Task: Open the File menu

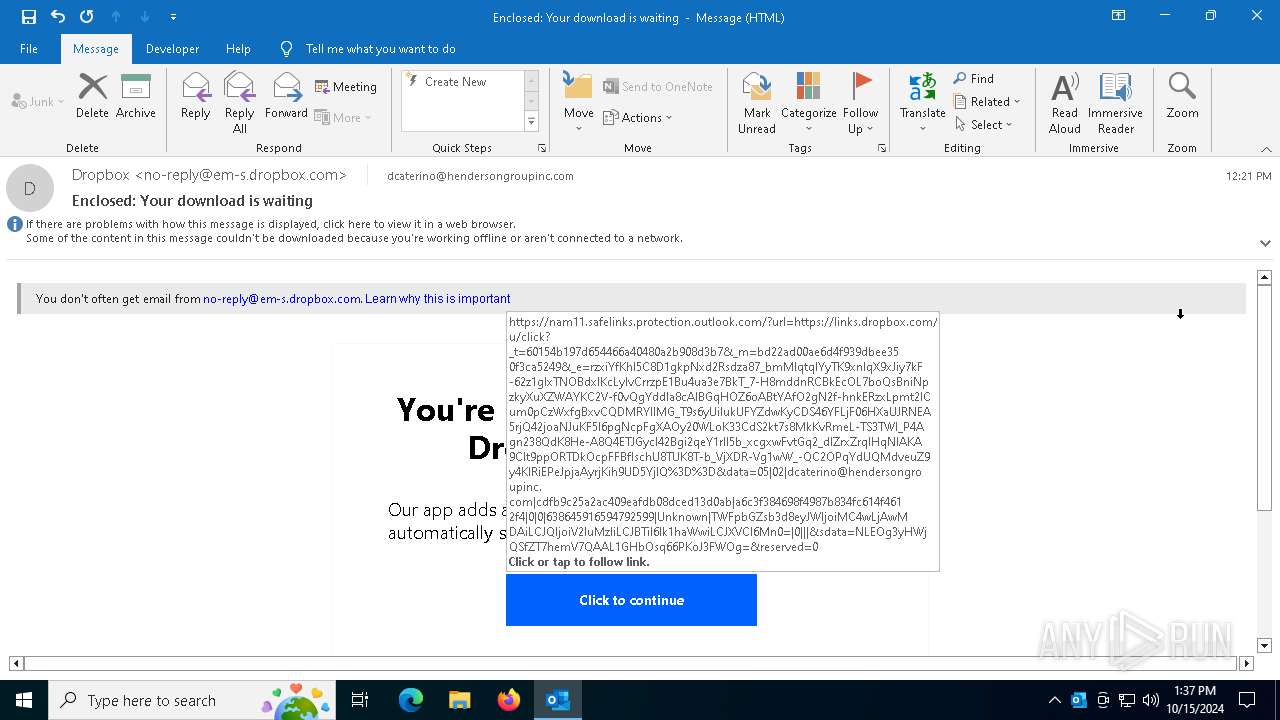Action: coord(29,48)
